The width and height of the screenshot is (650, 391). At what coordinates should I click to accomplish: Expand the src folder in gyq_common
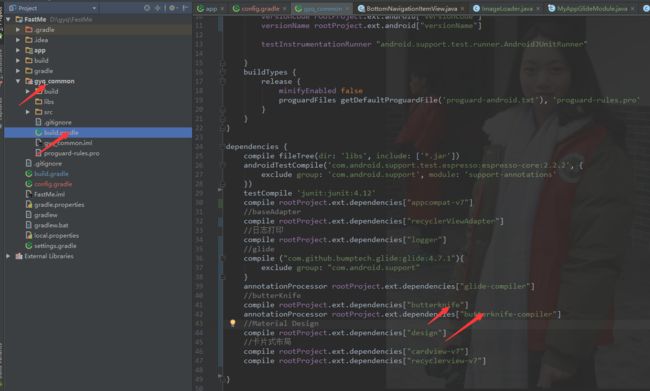(28, 112)
